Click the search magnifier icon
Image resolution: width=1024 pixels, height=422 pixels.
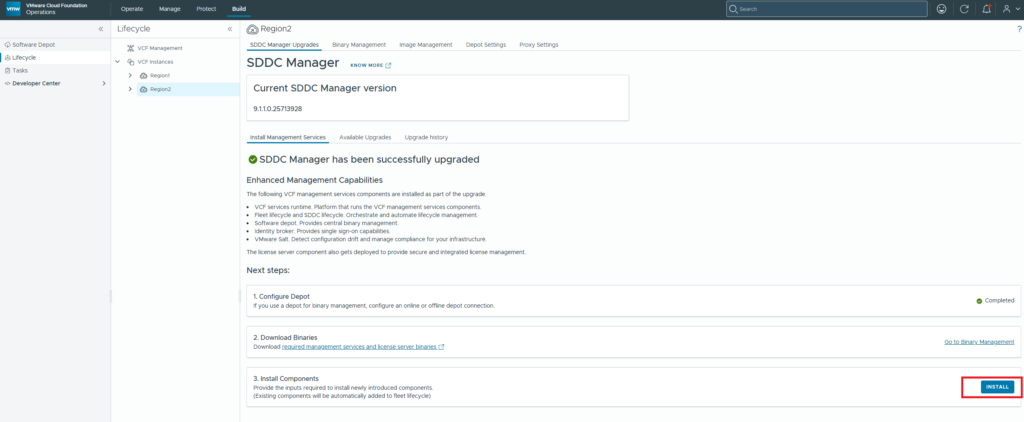click(733, 9)
